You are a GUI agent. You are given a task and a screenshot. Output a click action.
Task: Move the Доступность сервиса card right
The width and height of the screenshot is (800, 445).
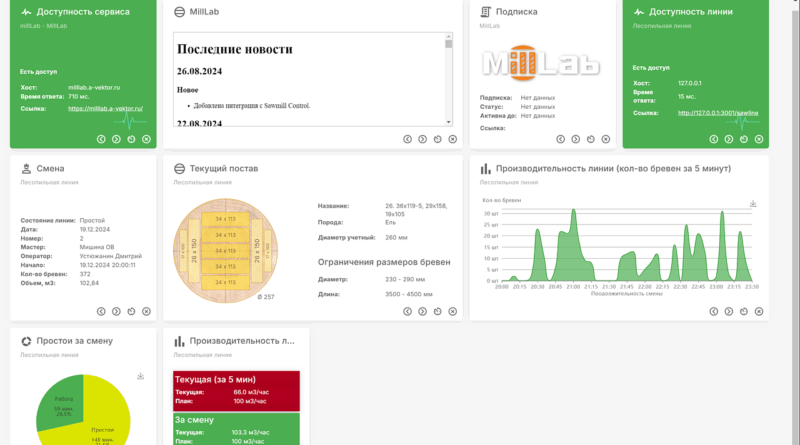point(116,139)
